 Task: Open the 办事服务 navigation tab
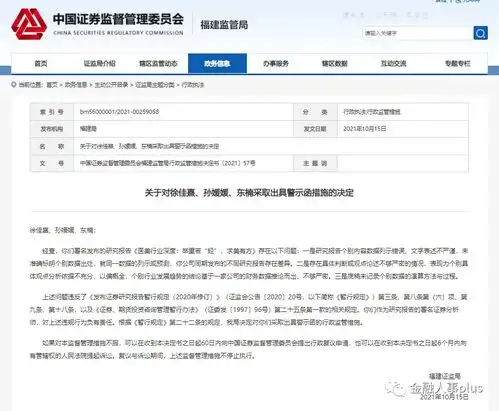pos(276,63)
